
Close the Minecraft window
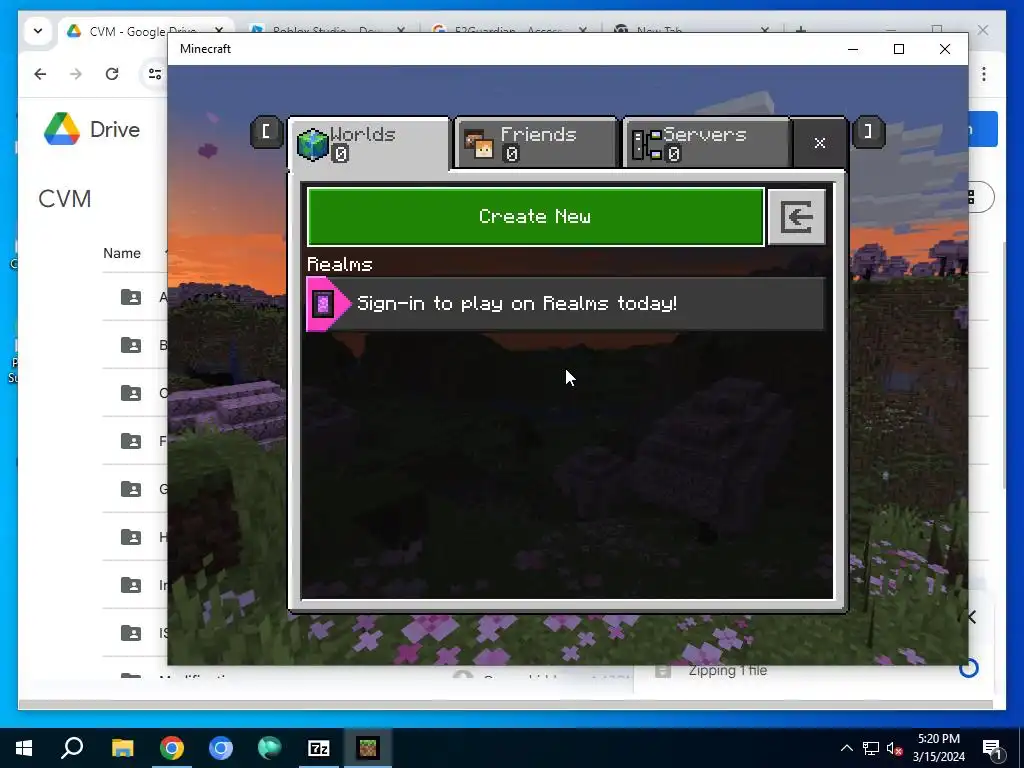944,49
